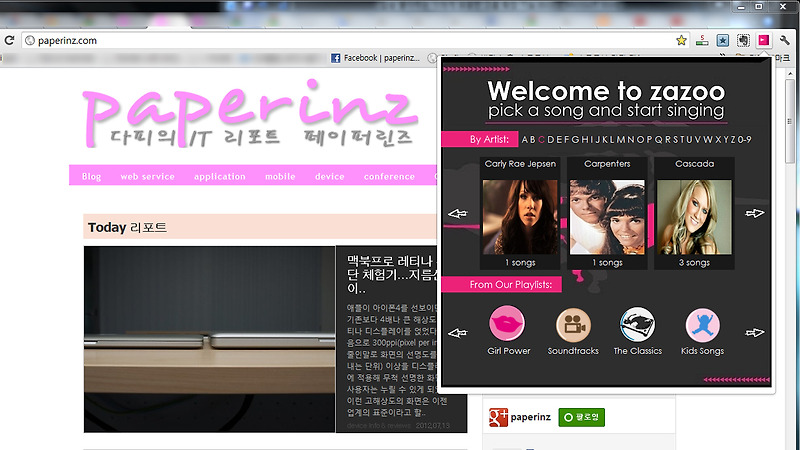The image size is (800, 450).
Task: Select the Carpenters artist photo
Action: (607, 217)
